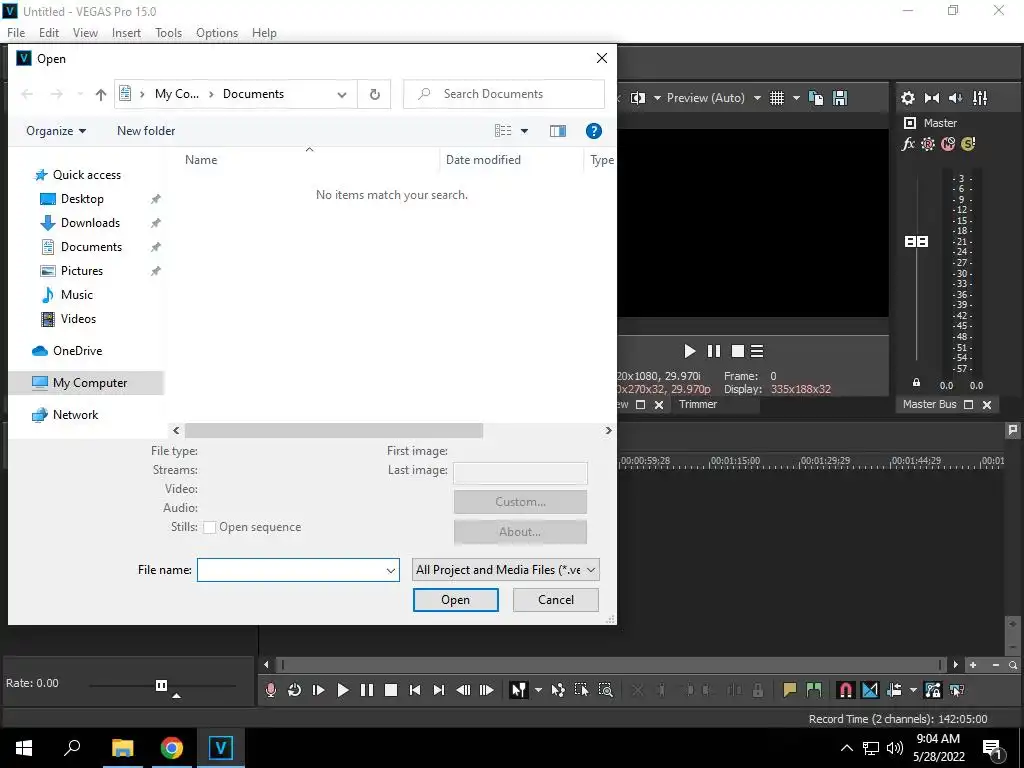This screenshot has height=768, width=1024.
Task: Open the File menu
Action: click(x=16, y=33)
